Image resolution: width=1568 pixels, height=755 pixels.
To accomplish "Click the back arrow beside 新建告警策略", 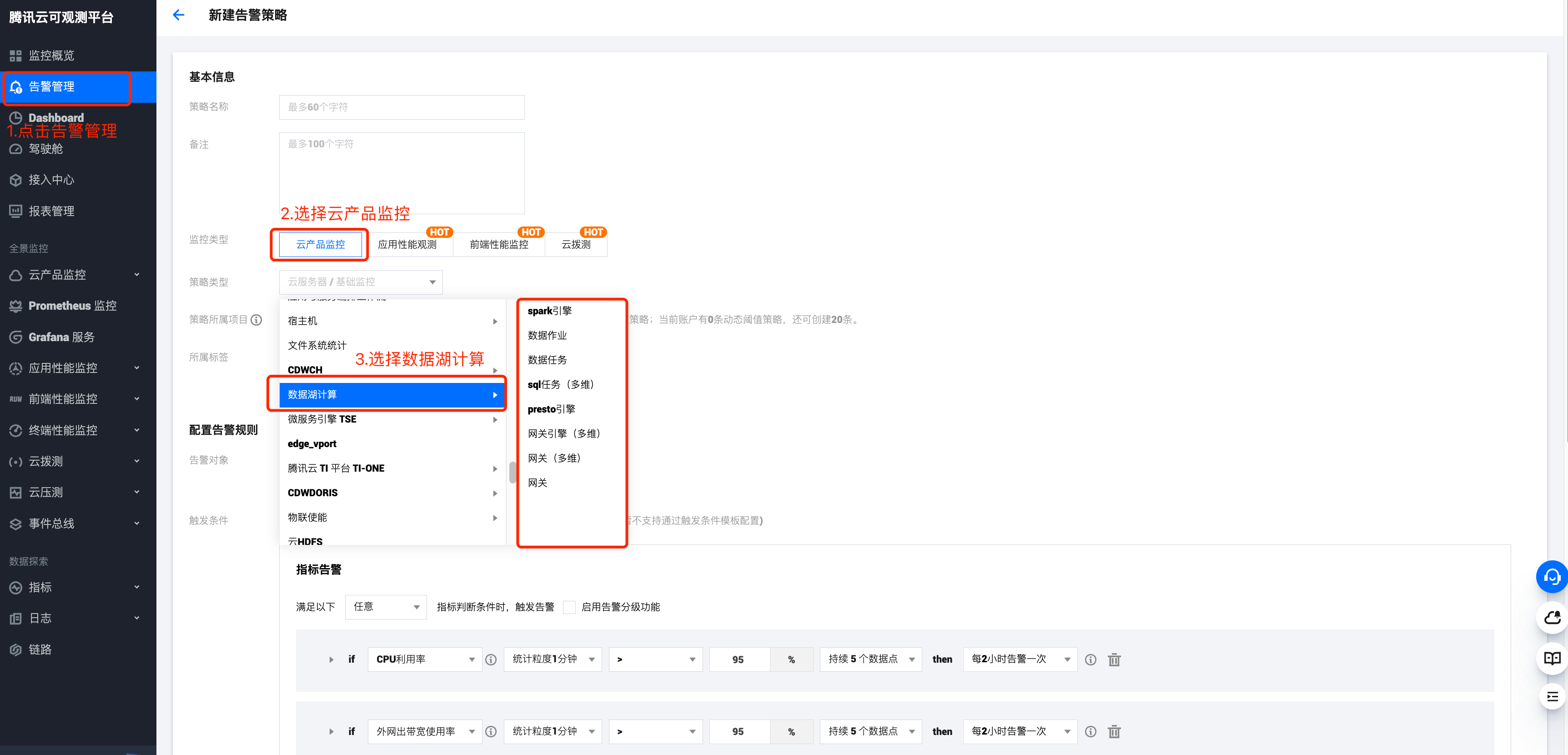I will tap(178, 15).
